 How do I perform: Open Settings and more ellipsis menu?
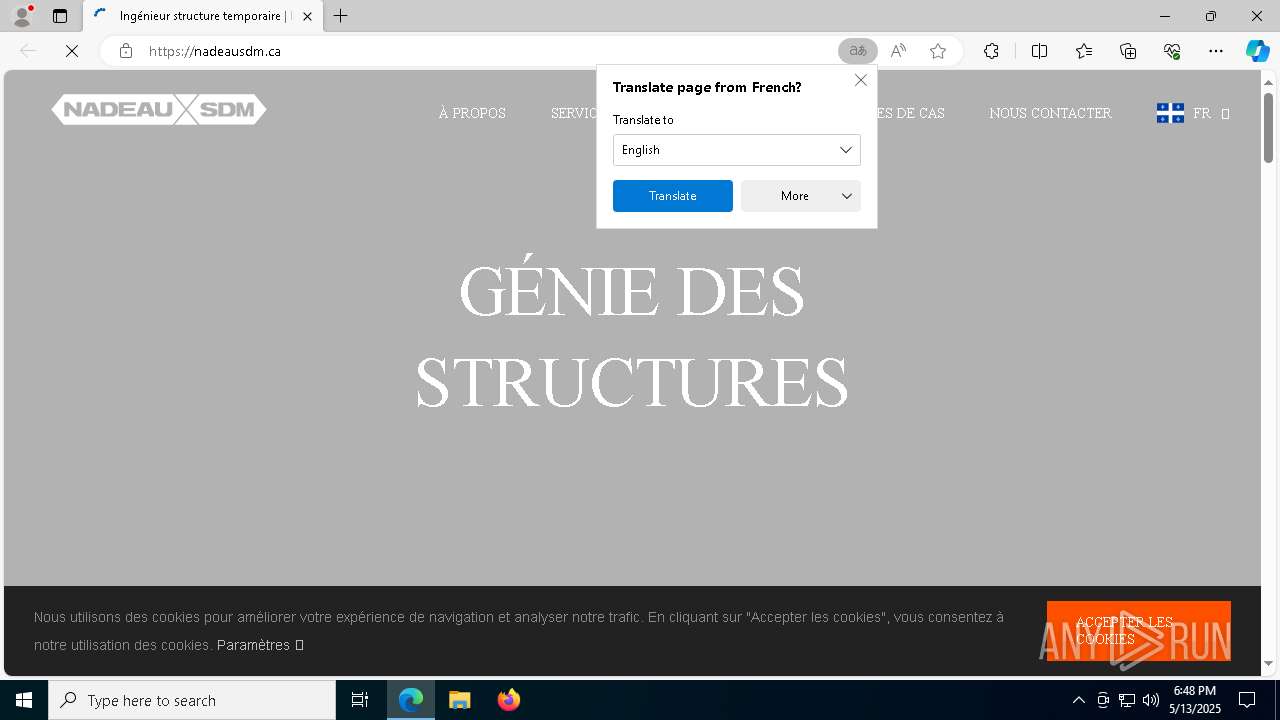point(1216,51)
